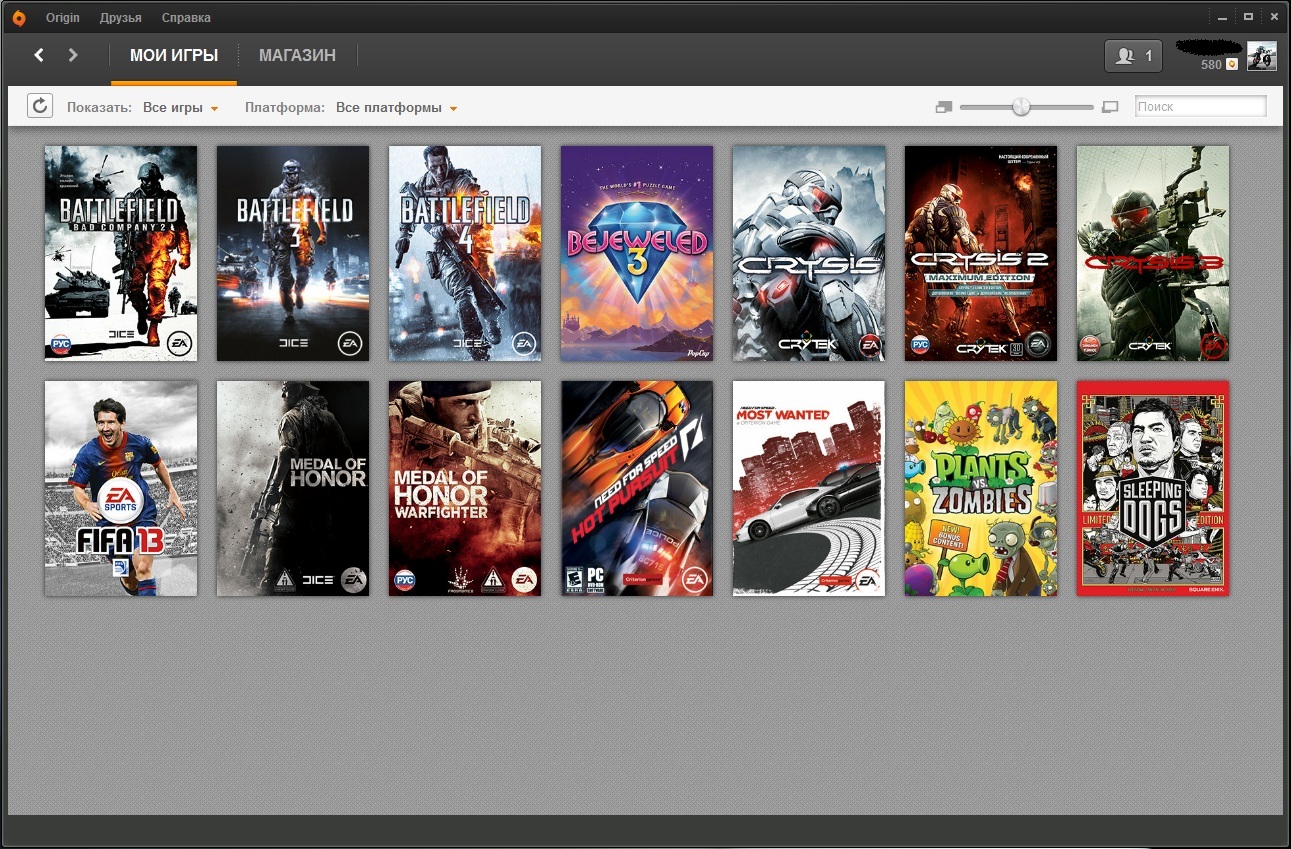Click the tile size slider handle
Viewport: 1291px width, 849px height.
click(1021, 106)
